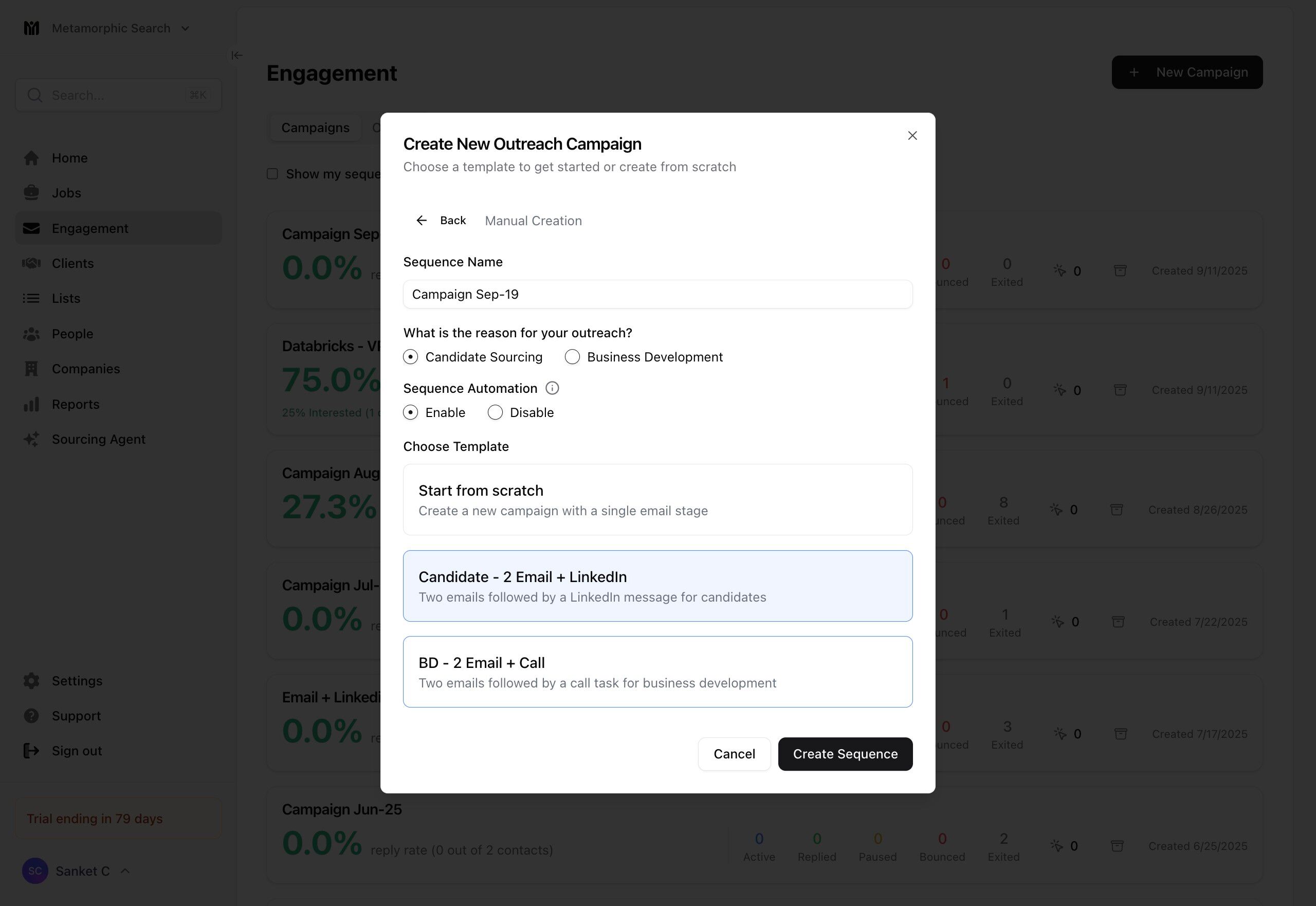
Task: Click the Companies building icon
Action: [x=31, y=369]
